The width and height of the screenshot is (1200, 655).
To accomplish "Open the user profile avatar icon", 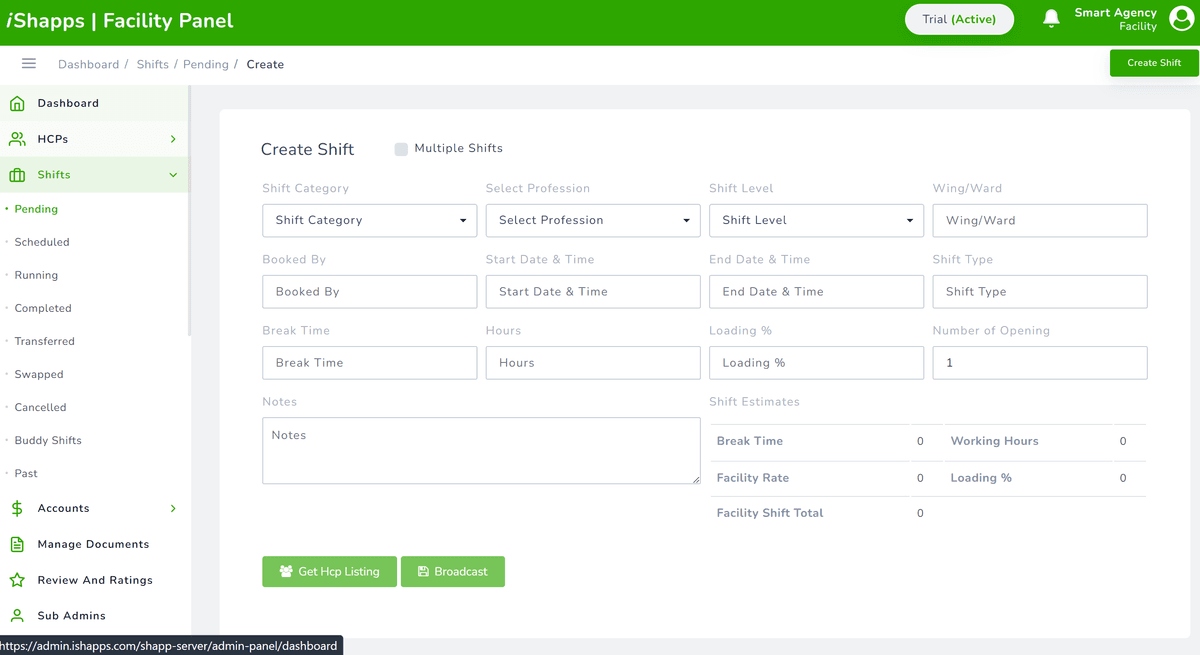I will (x=1181, y=19).
